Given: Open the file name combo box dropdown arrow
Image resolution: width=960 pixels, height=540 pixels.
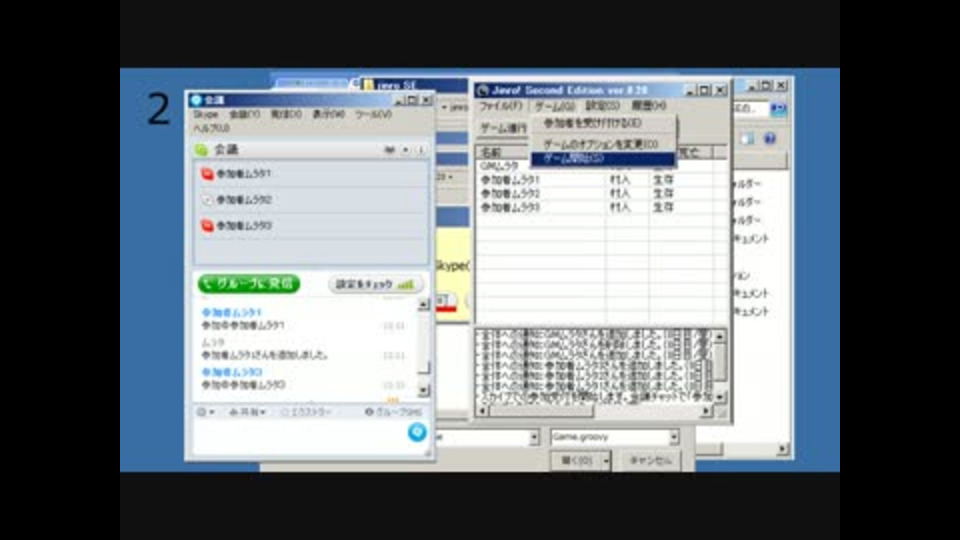Looking at the screenshot, I should pyautogui.click(x=534, y=437).
